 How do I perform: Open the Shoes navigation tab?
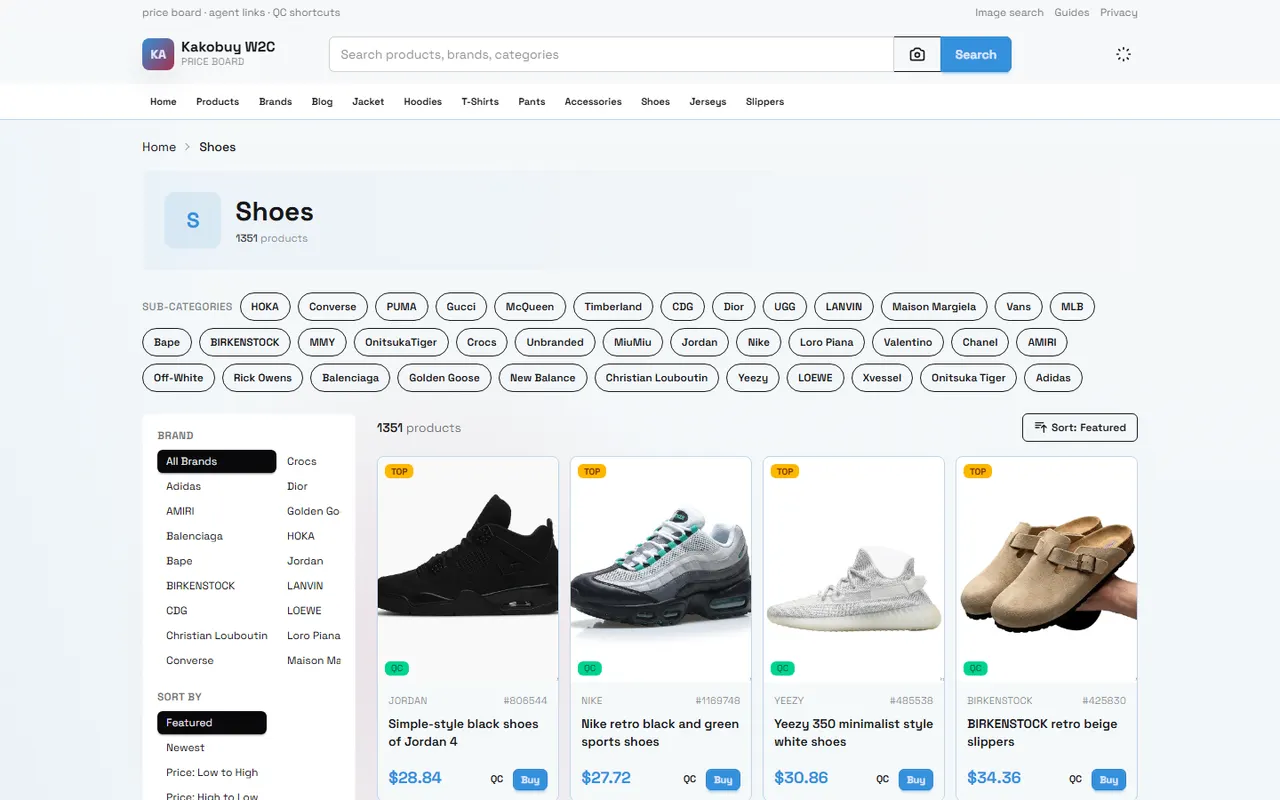click(655, 102)
